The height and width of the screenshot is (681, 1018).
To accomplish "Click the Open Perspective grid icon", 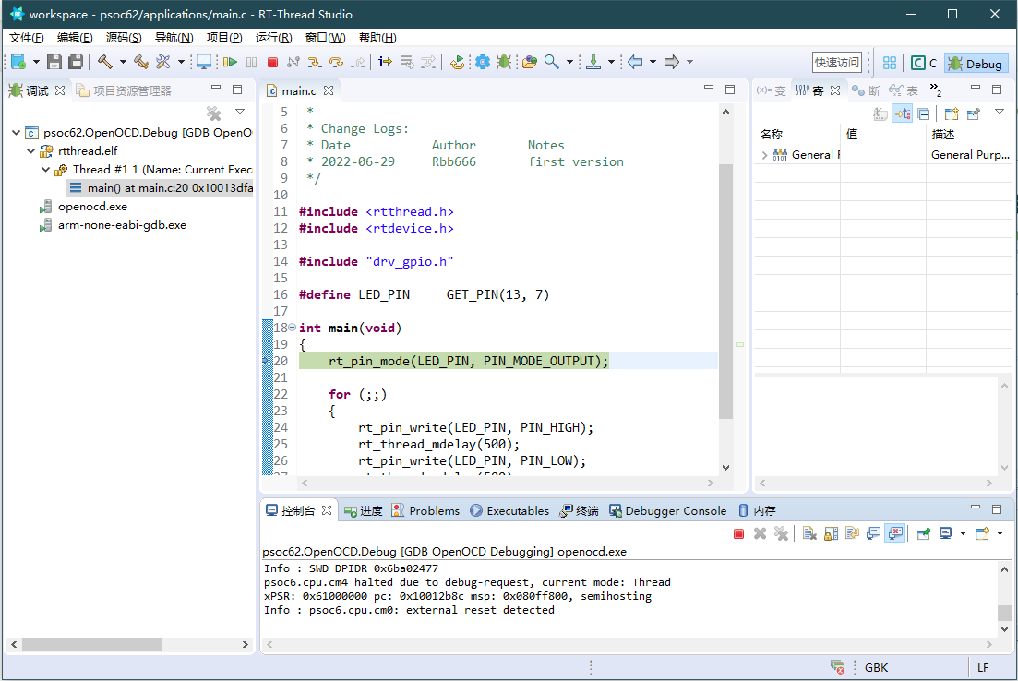I will coord(889,62).
